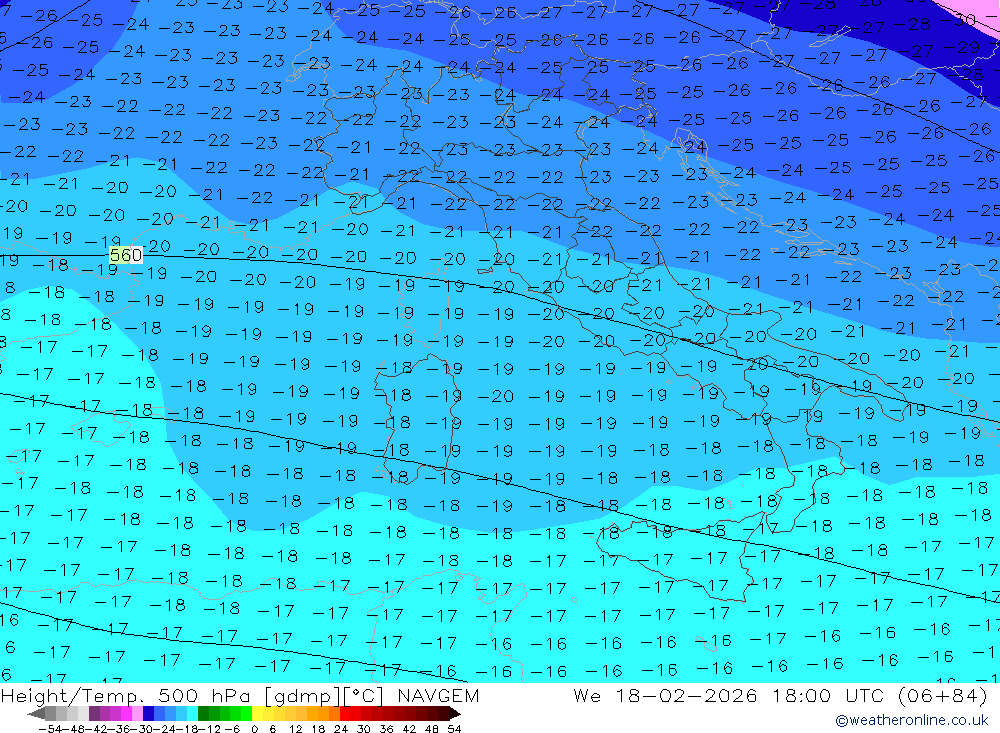Pick the darkest green legend swatch
This screenshot has width=1000, height=733.
click(x=203, y=714)
